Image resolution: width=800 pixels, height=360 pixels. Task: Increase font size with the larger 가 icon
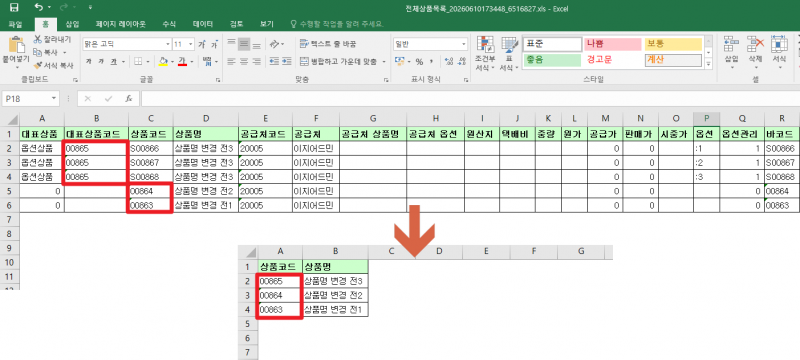202,44
